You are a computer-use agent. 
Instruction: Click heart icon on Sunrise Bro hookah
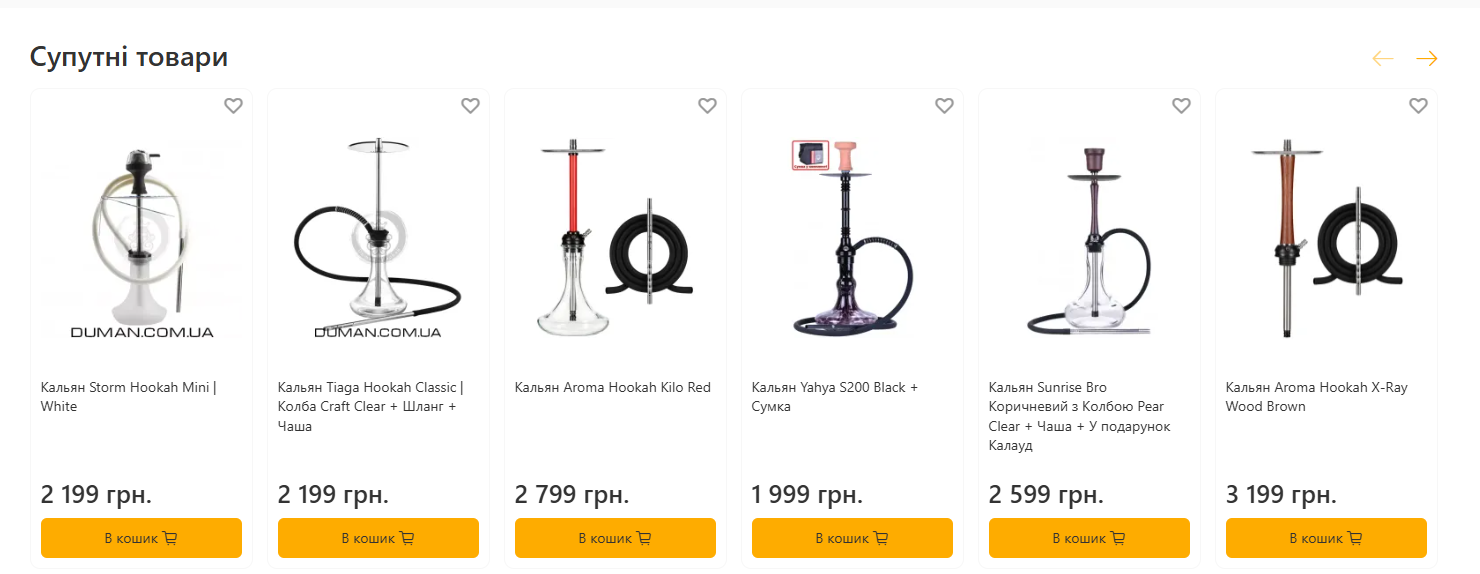[1181, 106]
